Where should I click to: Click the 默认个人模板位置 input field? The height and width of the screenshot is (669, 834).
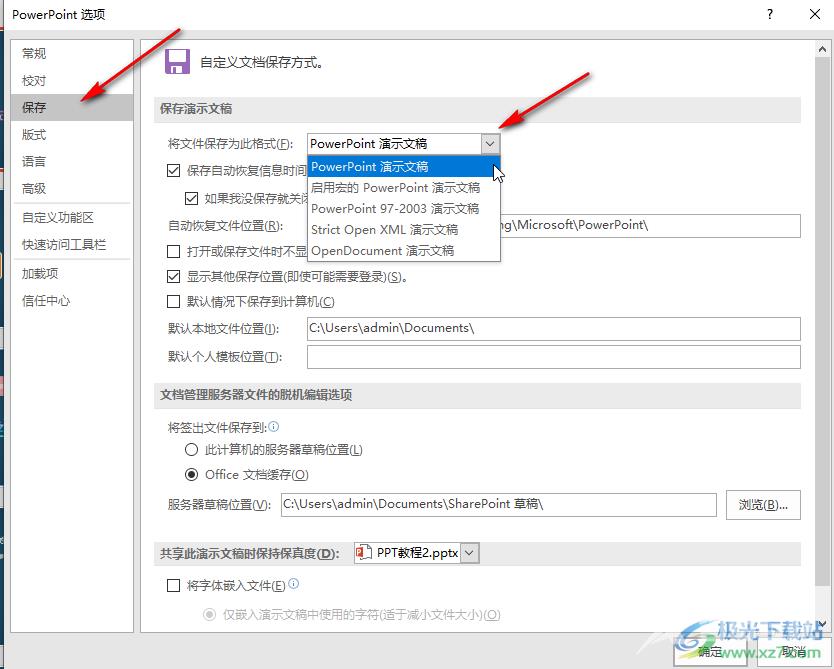554,357
